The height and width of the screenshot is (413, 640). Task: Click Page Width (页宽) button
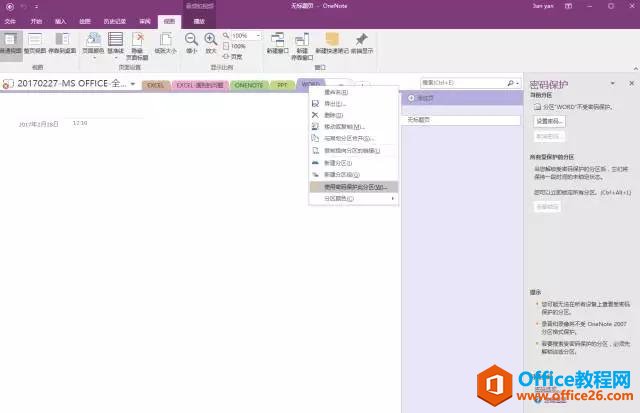(x=233, y=56)
